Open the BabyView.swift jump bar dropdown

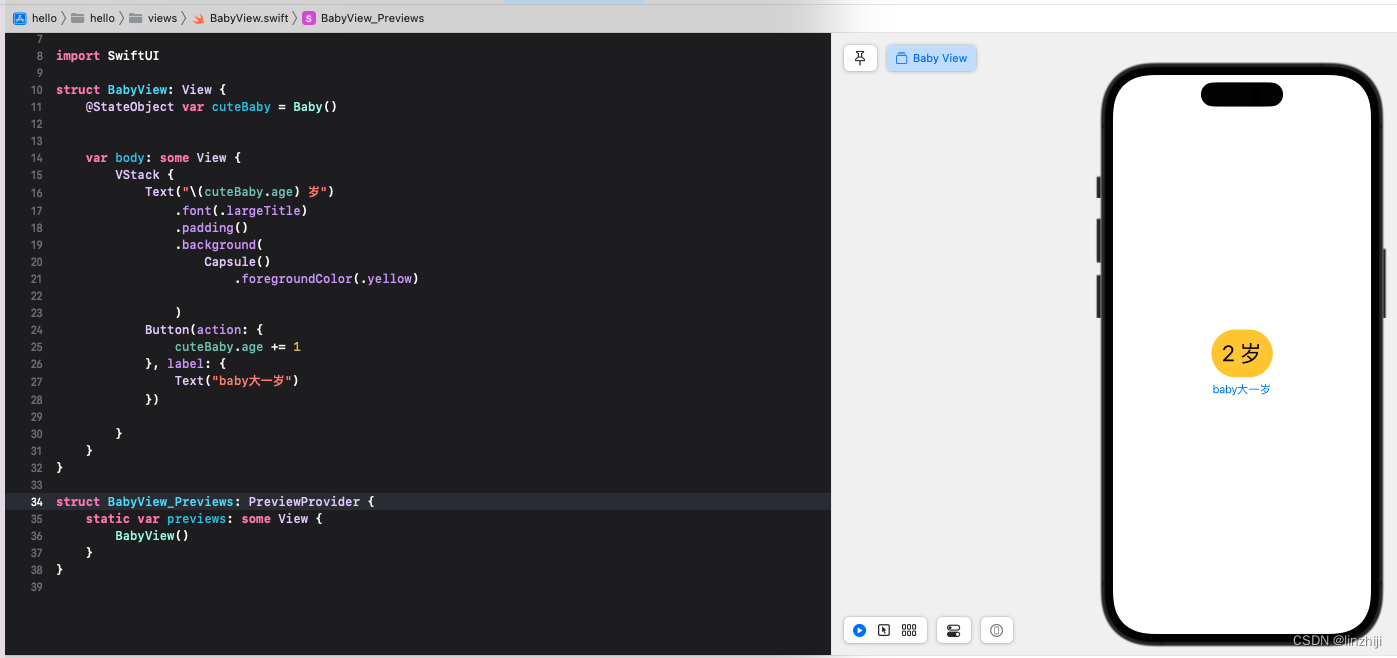click(x=247, y=18)
